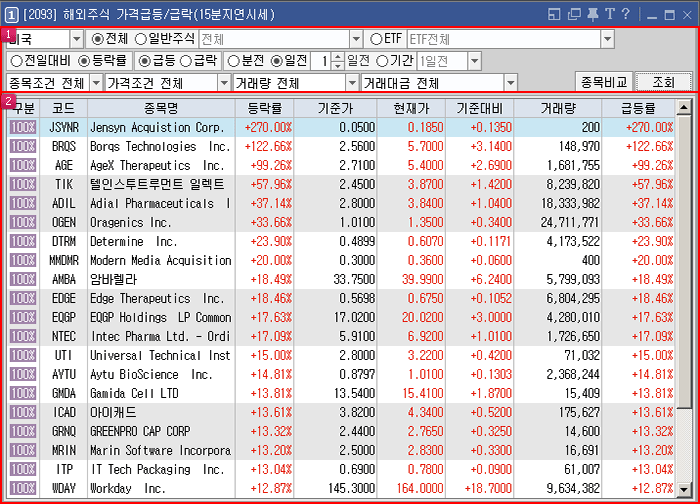Sort by the 거래량 column header
700x504 pixels.
[x=558, y=108]
